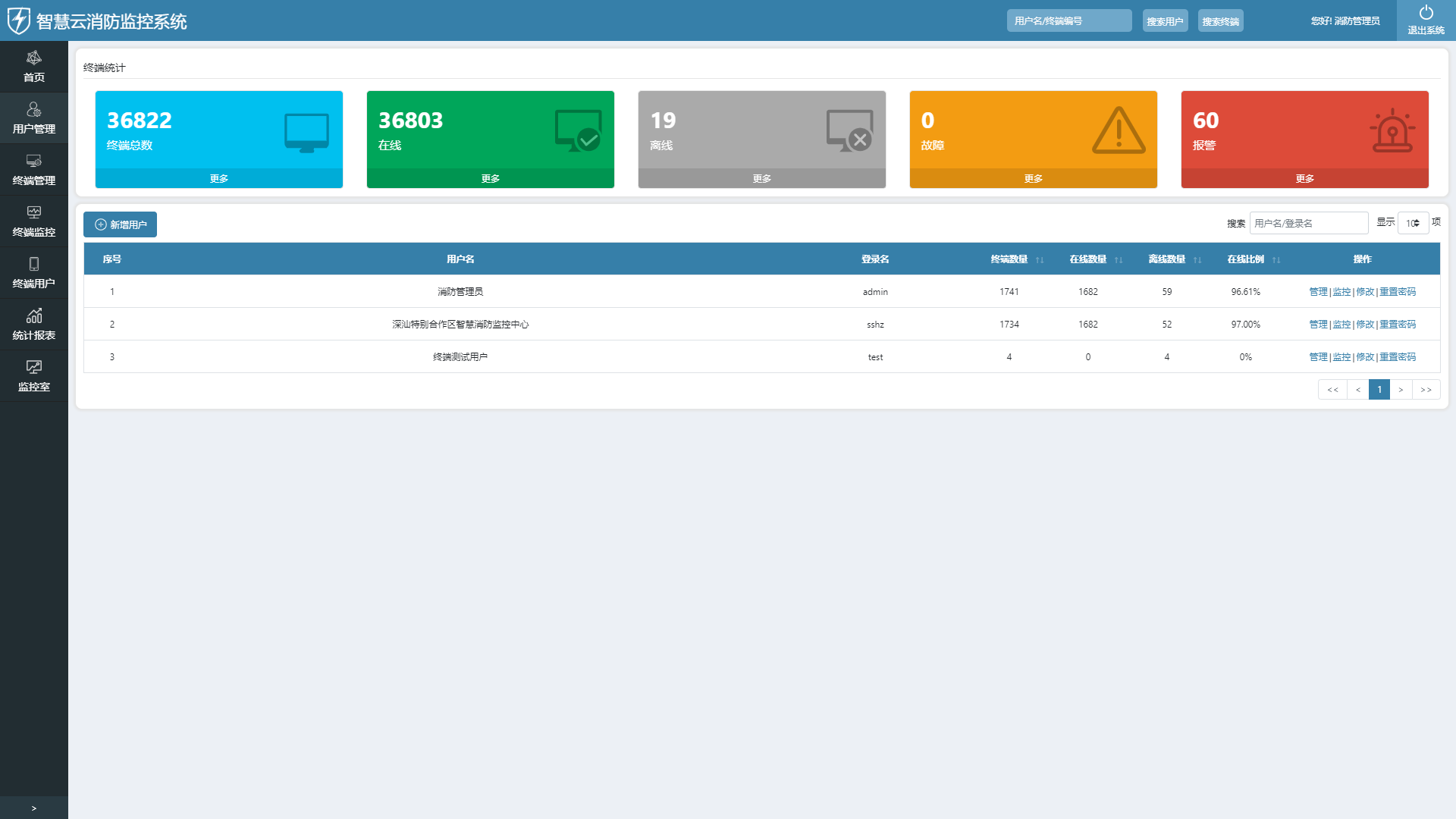Open the 首页 home sidebar icon
This screenshot has width=1456, height=819.
coord(33,58)
